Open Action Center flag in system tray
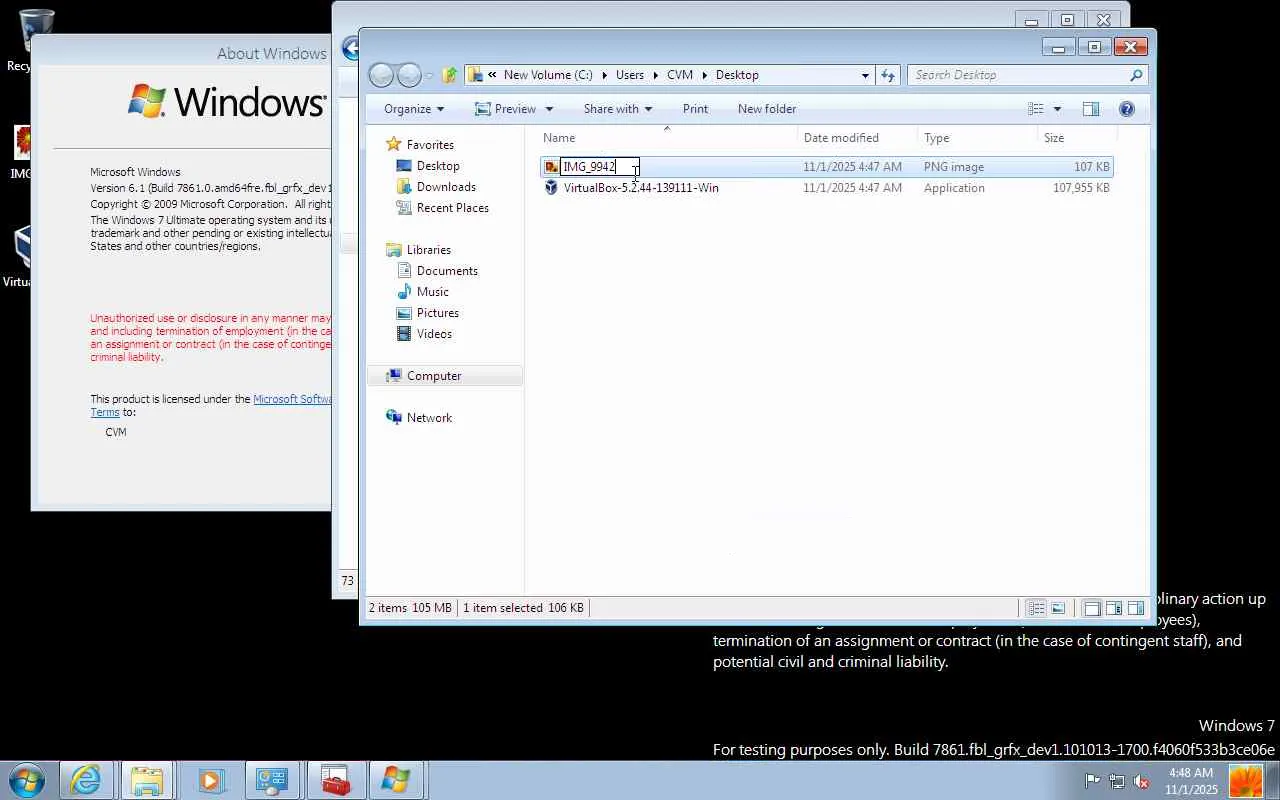Screen dimensions: 1280x800 pyautogui.click(x=1093, y=781)
